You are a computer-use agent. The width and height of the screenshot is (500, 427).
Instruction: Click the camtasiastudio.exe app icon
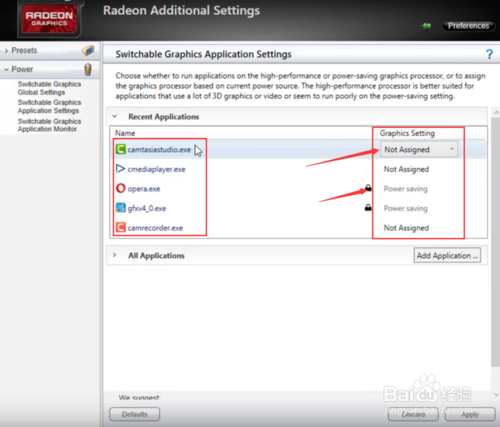(121, 149)
